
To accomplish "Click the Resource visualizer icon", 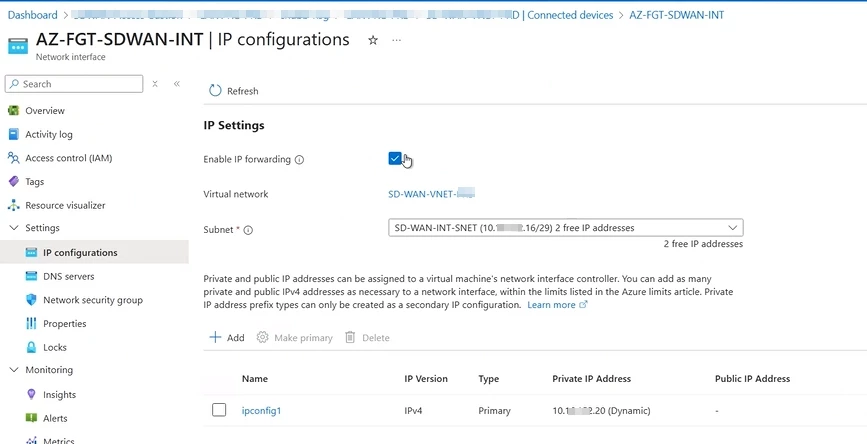I will coord(14,205).
